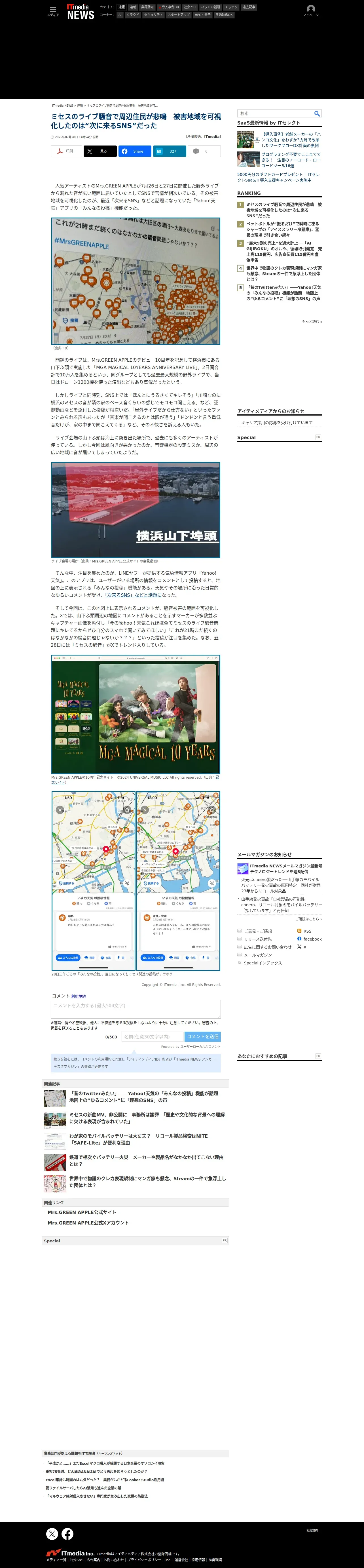Open the 導入事例DB category
This screenshot has width=364, height=1568.
pos(169,7)
